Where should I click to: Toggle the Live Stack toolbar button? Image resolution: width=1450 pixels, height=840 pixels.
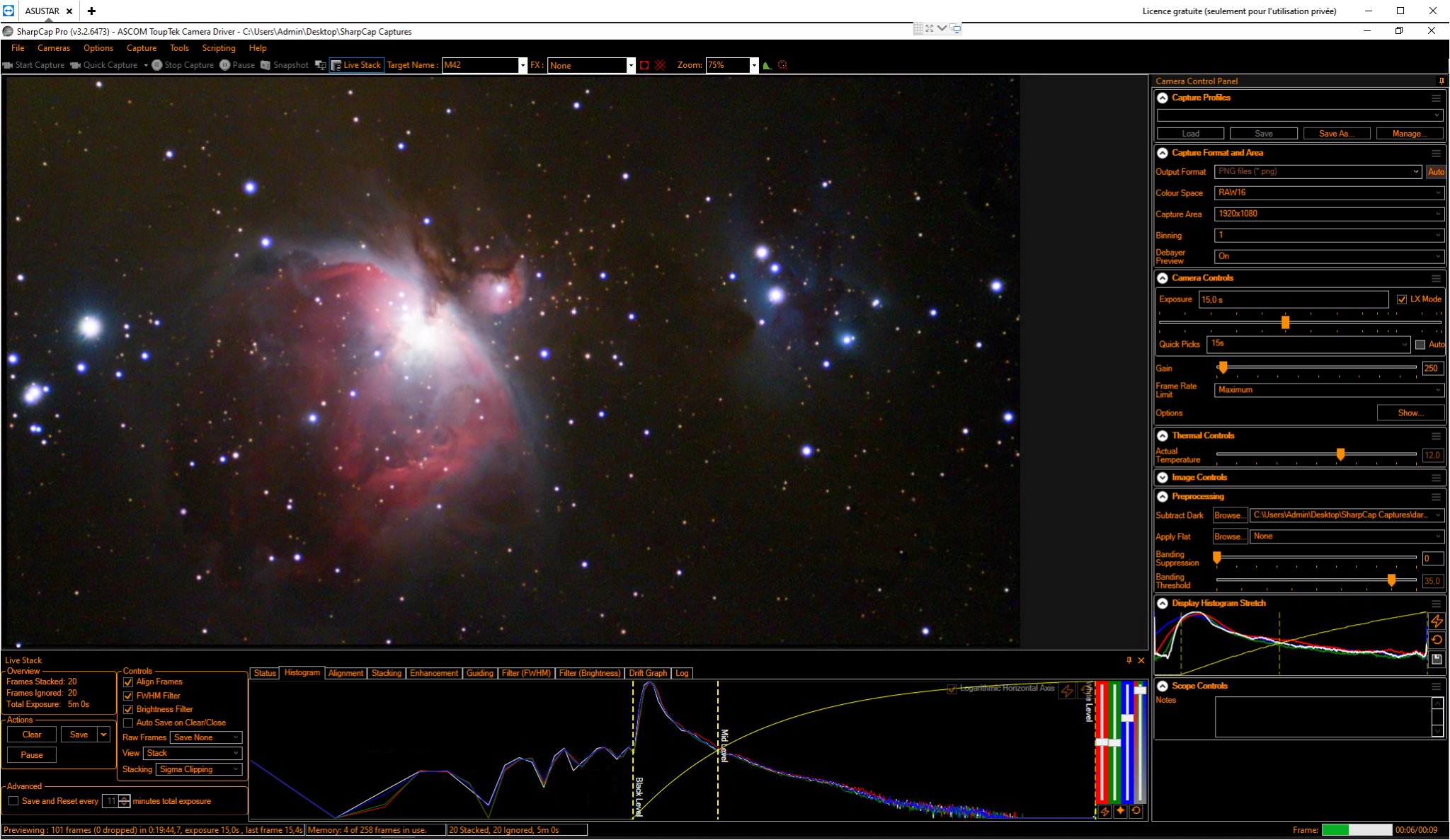[356, 65]
